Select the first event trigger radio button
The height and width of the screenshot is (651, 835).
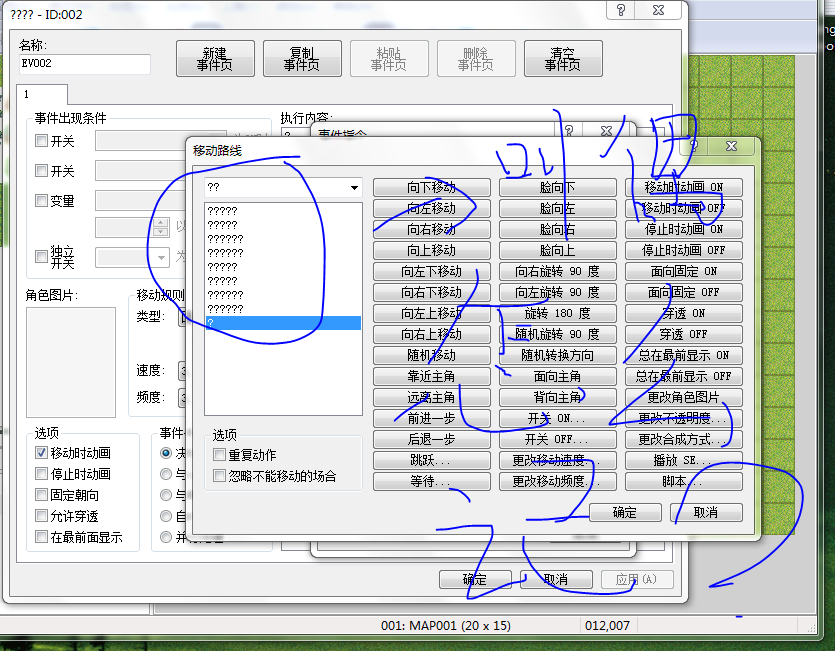pyautogui.click(x=166, y=453)
